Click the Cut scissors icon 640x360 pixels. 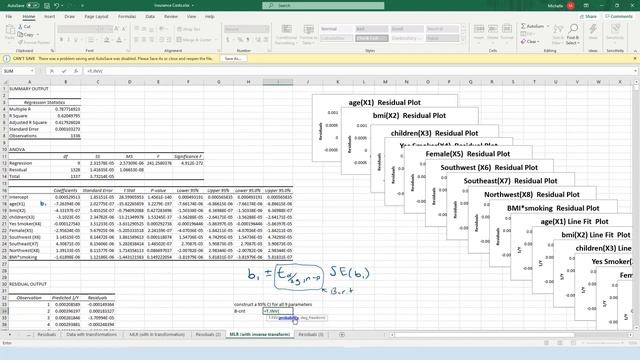click(20, 27)
